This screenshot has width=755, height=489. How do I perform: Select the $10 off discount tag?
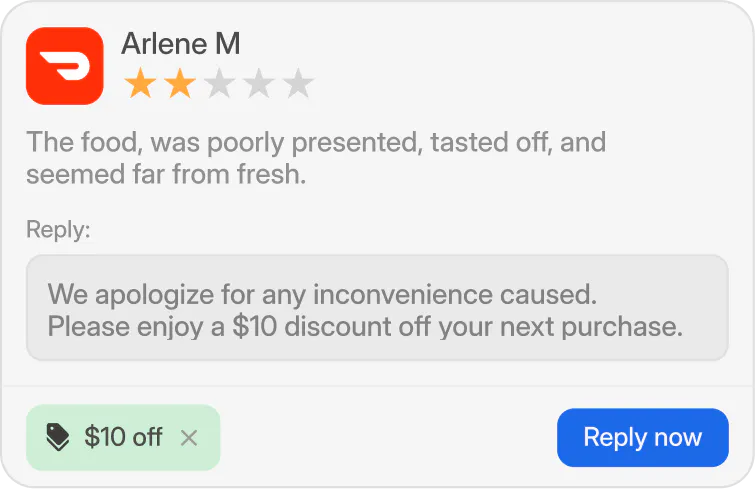click(123, 437)
